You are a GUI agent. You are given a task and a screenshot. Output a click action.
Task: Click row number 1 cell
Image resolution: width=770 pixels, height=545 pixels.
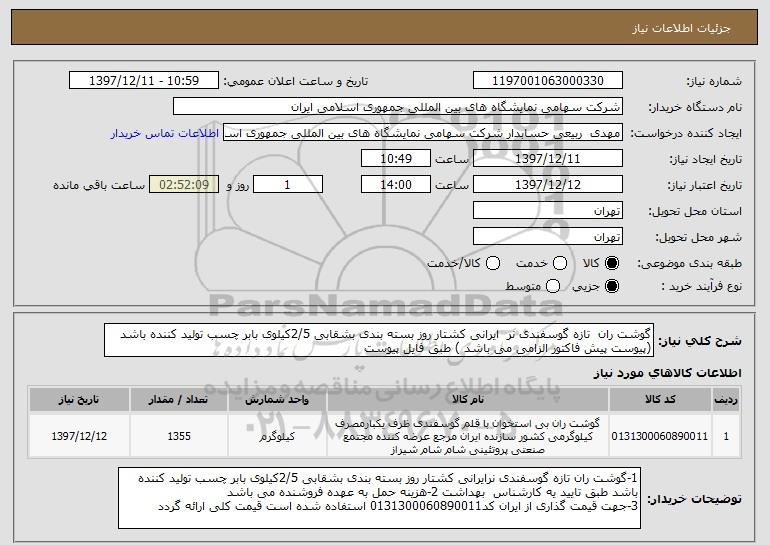pyautogui.click(x=726, y=436)
